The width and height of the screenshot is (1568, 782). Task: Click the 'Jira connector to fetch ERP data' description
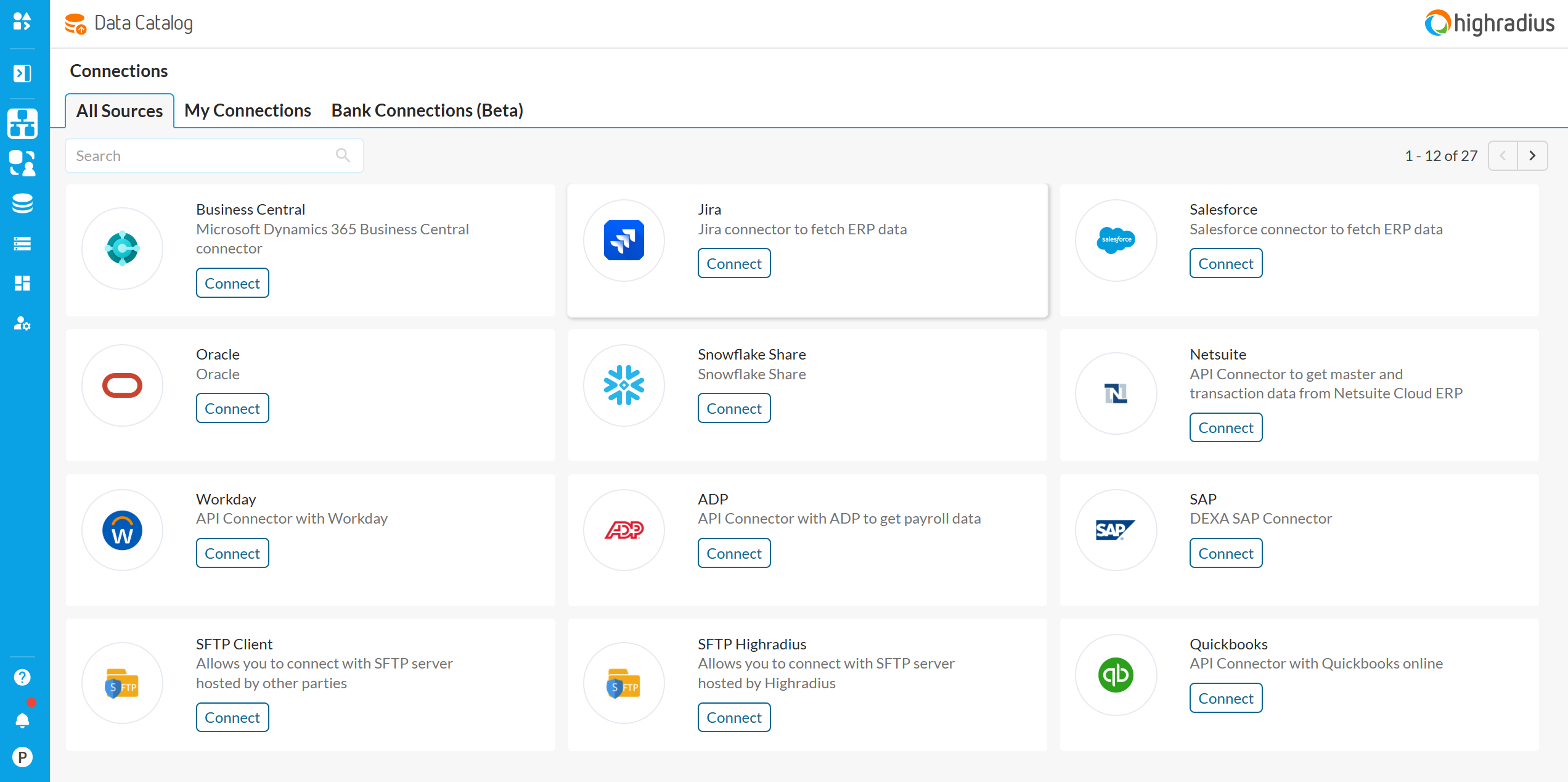point(802,229)
